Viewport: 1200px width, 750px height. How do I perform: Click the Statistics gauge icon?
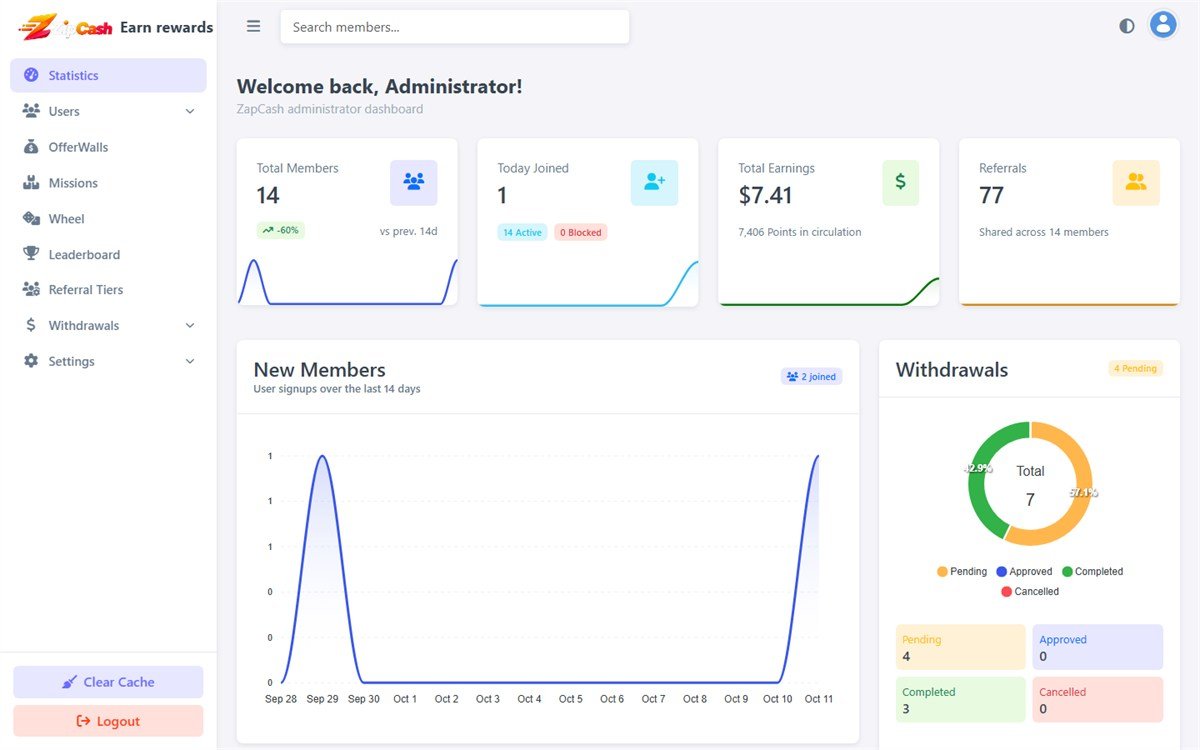click(31, 75)
